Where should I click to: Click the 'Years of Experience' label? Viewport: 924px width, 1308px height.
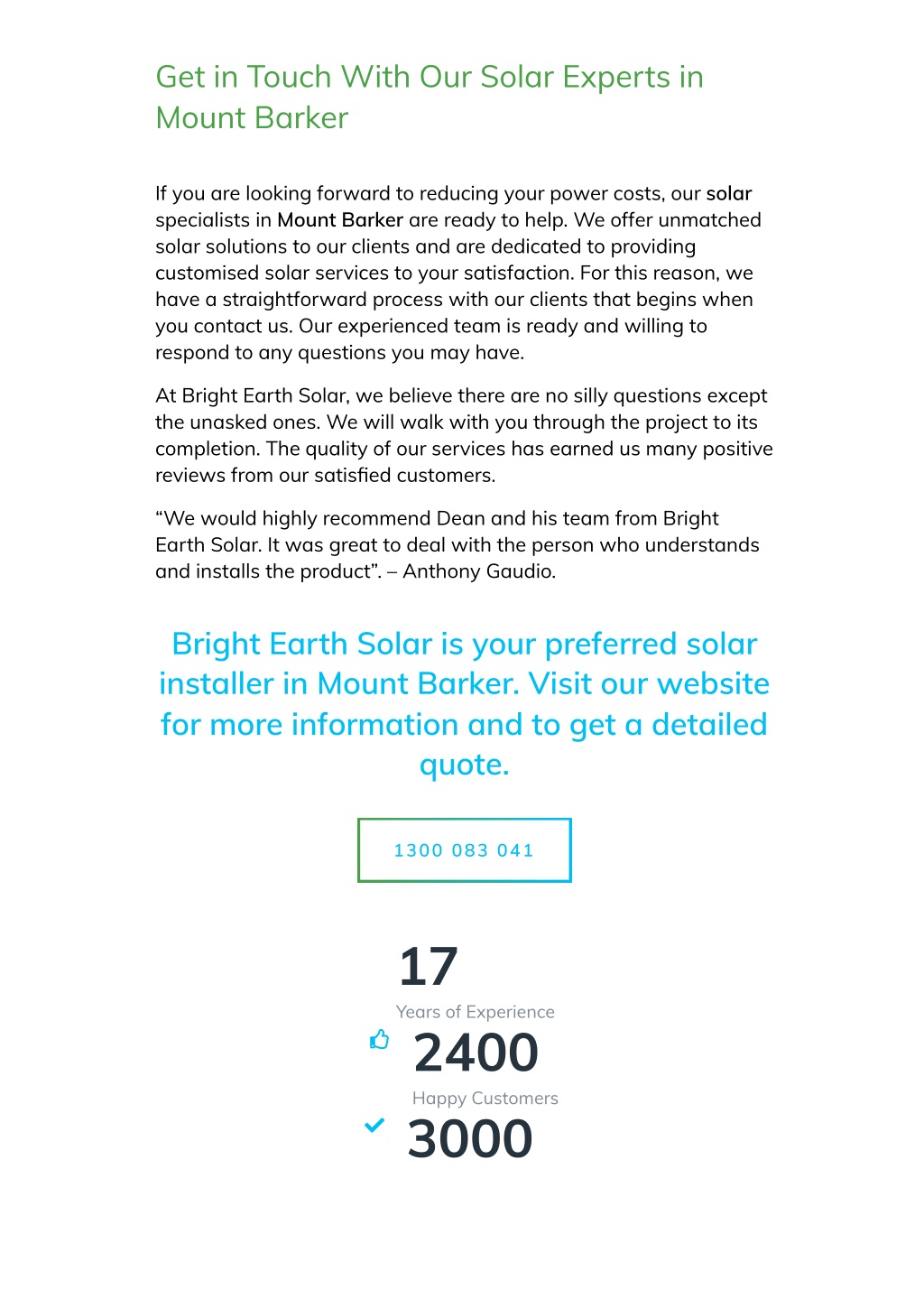pos(476,1012)
